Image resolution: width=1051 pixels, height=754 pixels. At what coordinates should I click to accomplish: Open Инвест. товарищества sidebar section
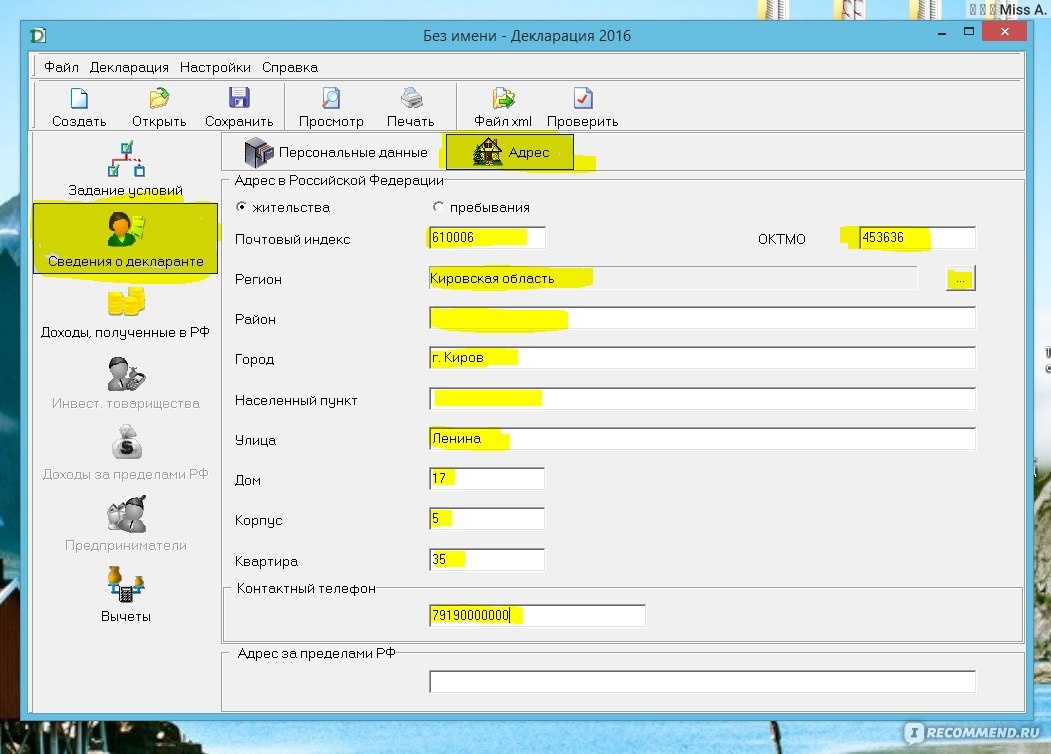coord(125,383)
